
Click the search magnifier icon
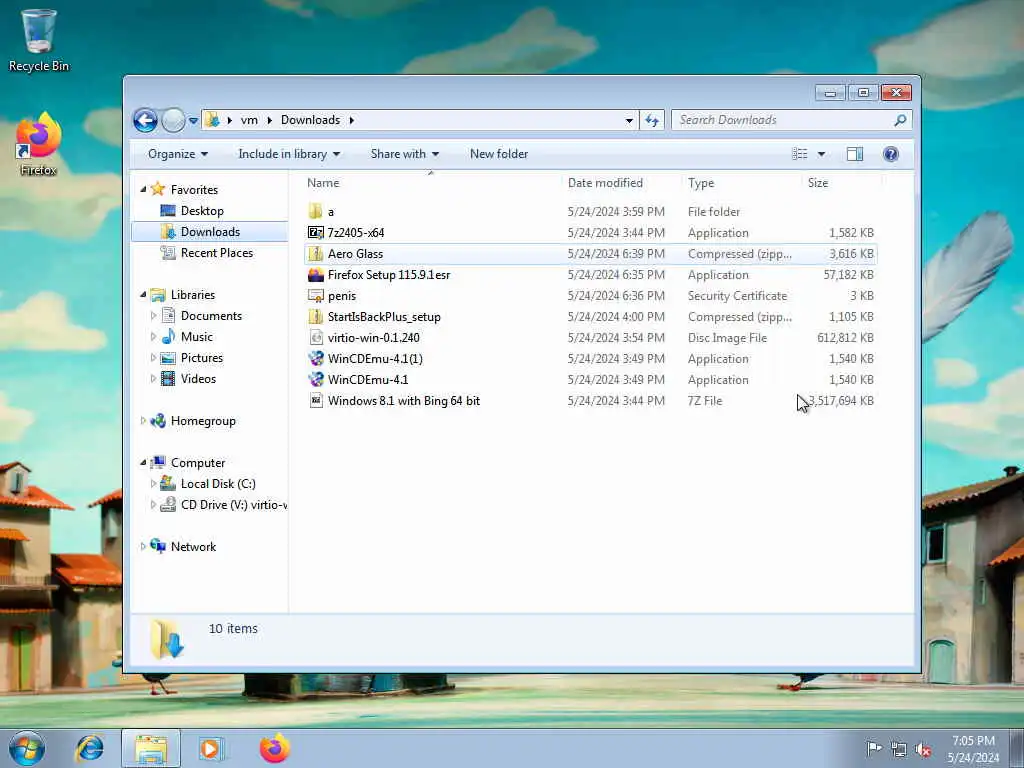tap(901, 120)
